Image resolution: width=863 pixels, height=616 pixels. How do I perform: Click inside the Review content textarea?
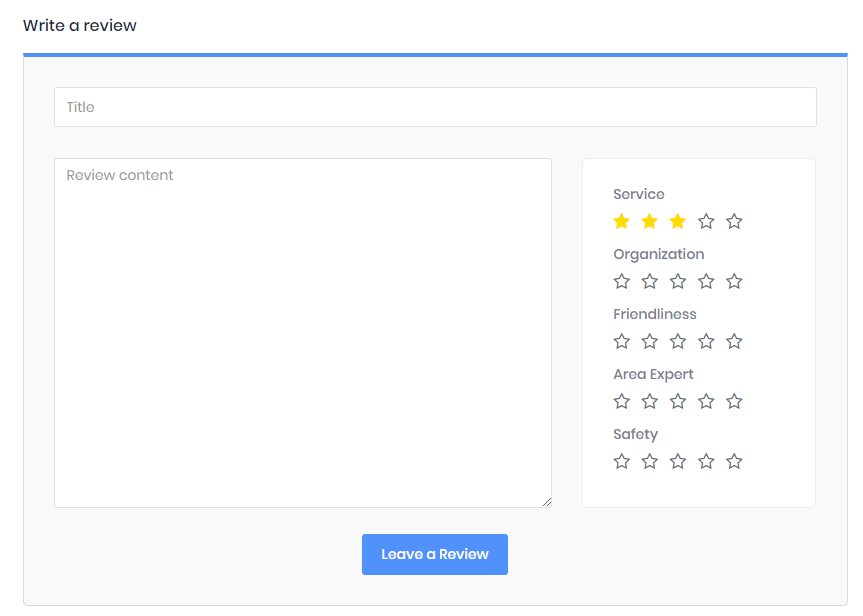coord(302,332)
